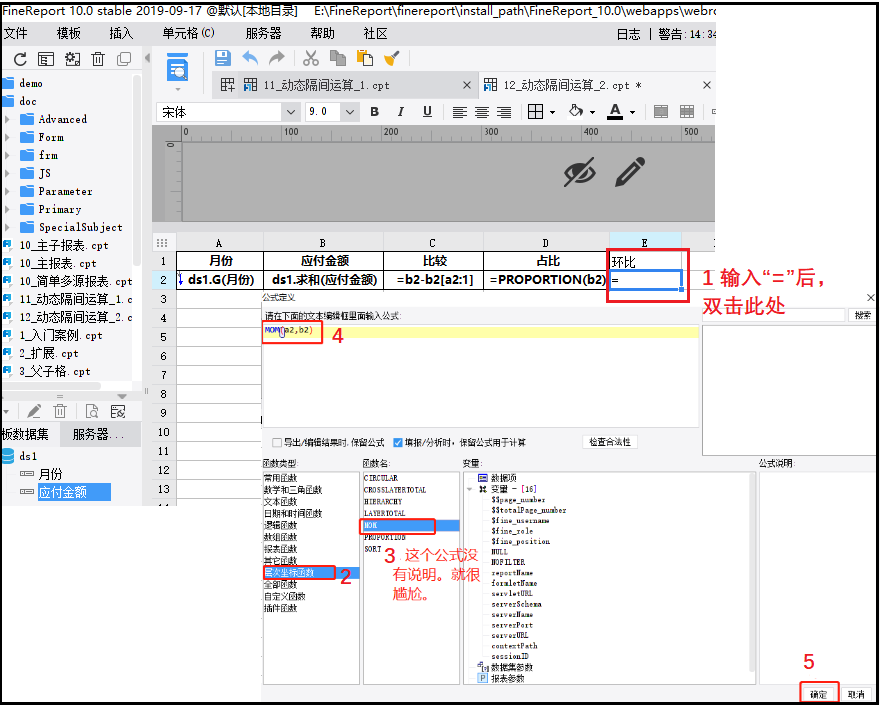Screen dimensions: 884x708
Task: Click the 取消 button
Action: click(856, 694)
